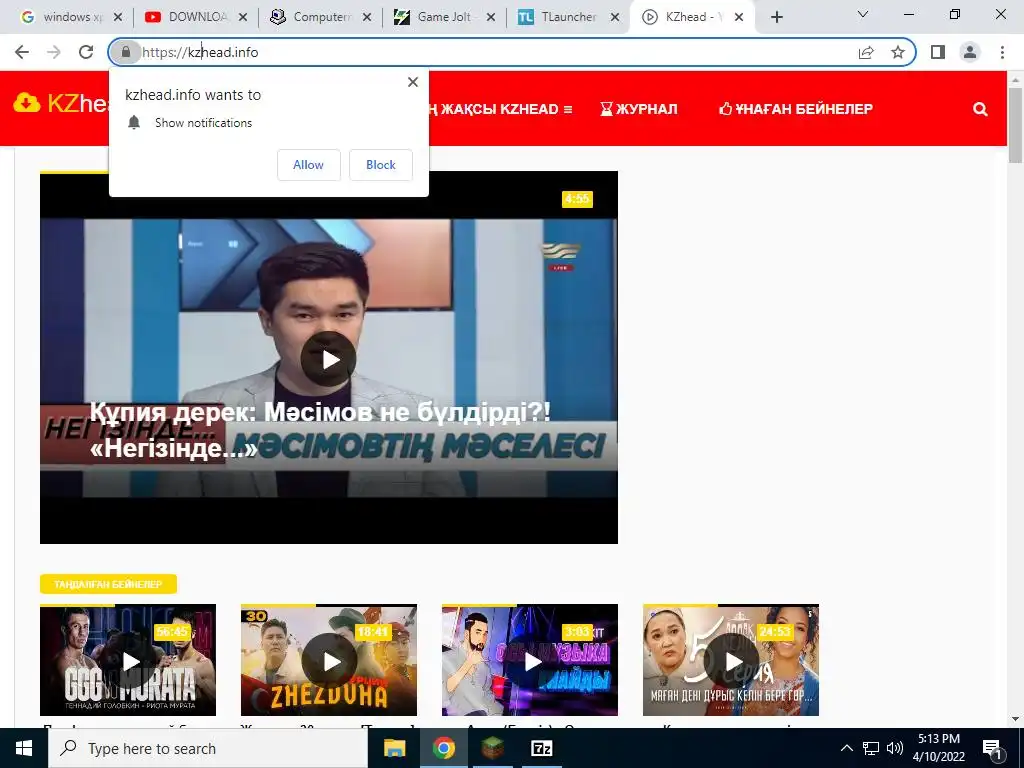Open the volume tray icon

pos(895,748)
